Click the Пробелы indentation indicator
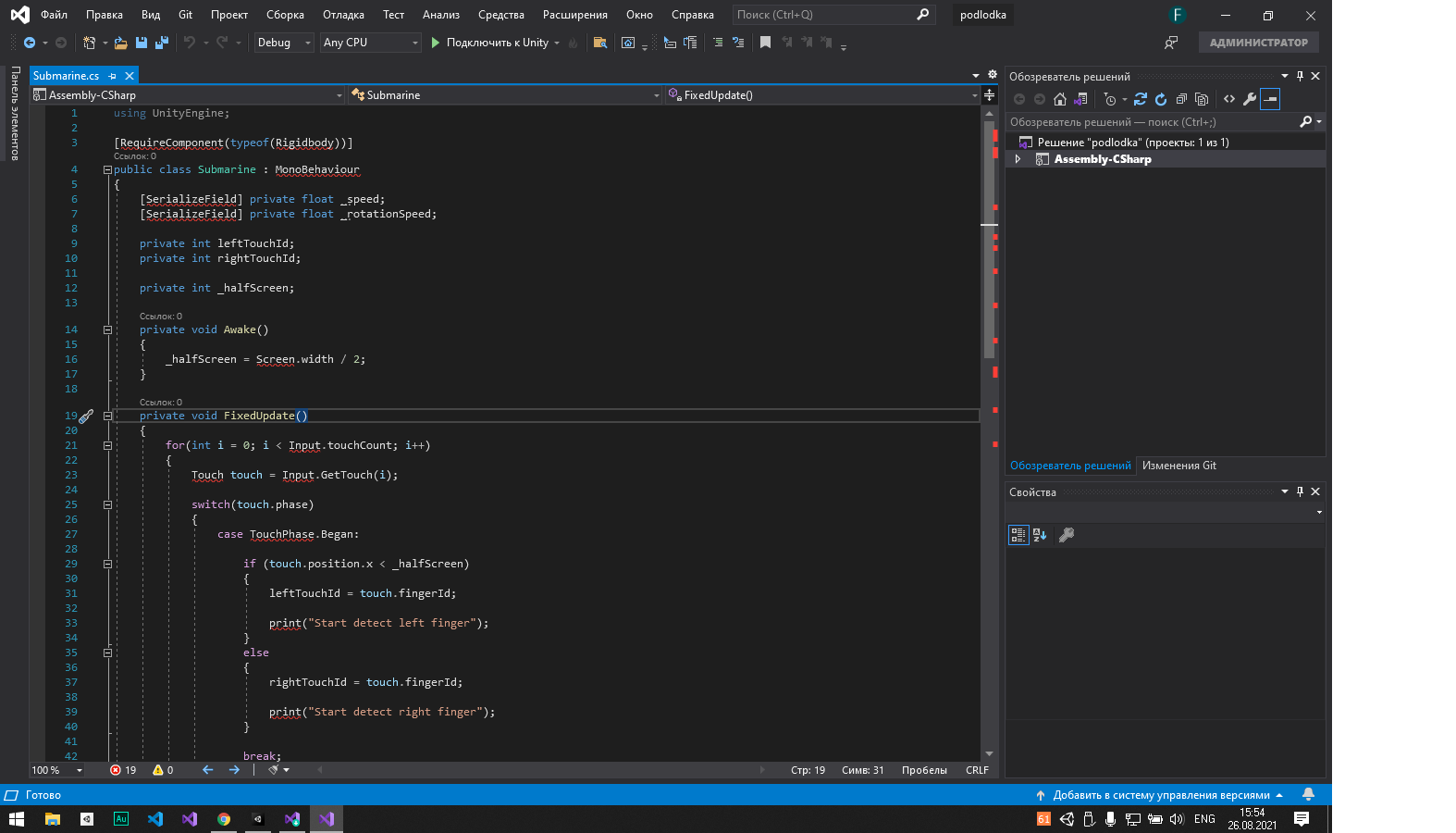Screen dimensions: 1456x833 (x=924, y=770)
